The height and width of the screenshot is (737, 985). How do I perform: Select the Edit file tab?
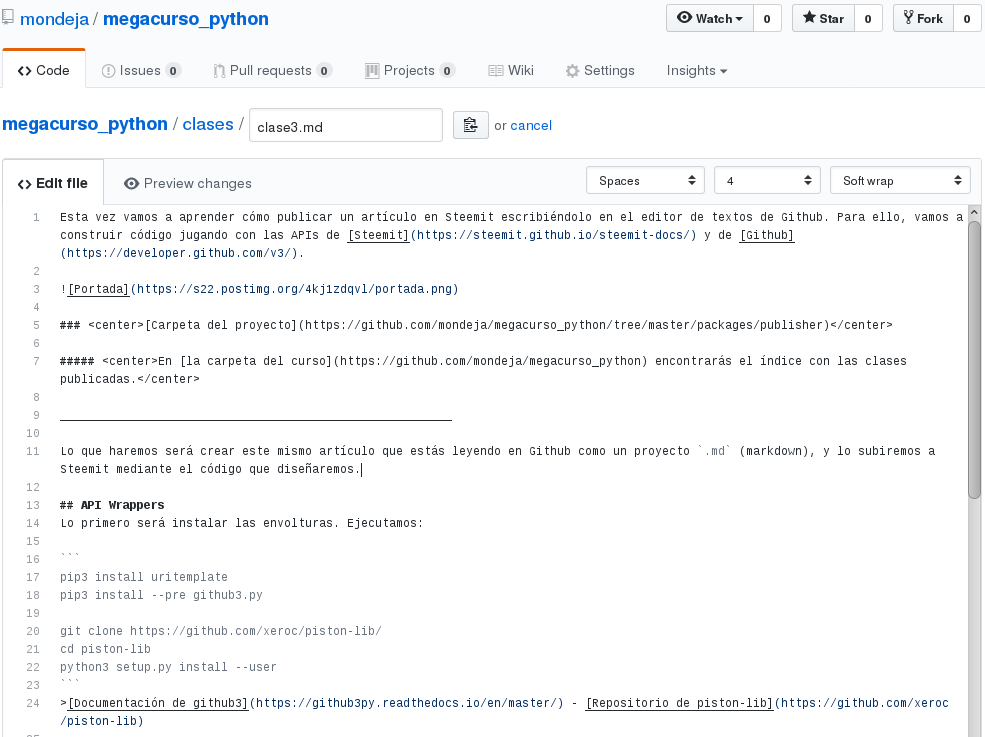coord(53,183)
